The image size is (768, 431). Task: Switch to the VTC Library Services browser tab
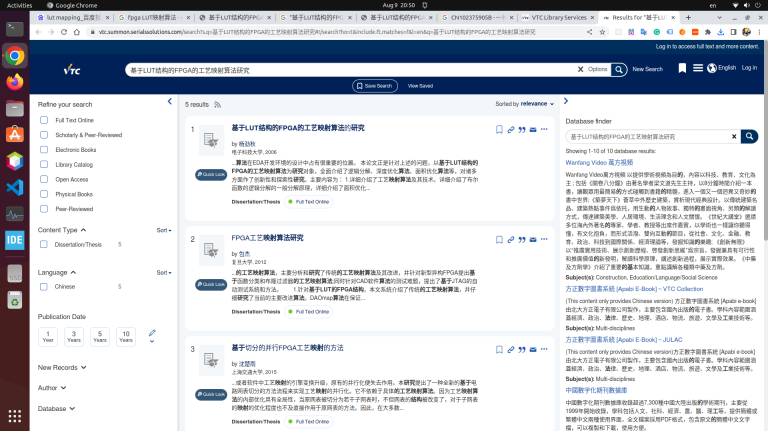[x=558, y=17]
